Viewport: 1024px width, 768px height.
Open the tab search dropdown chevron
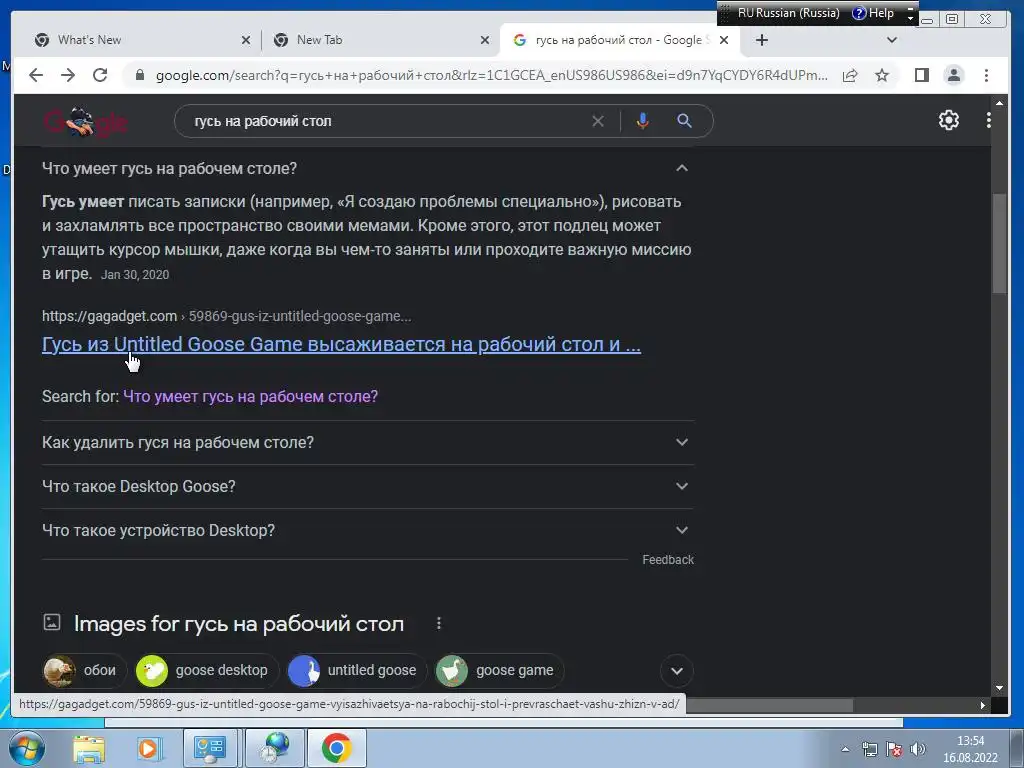[891, 40]
